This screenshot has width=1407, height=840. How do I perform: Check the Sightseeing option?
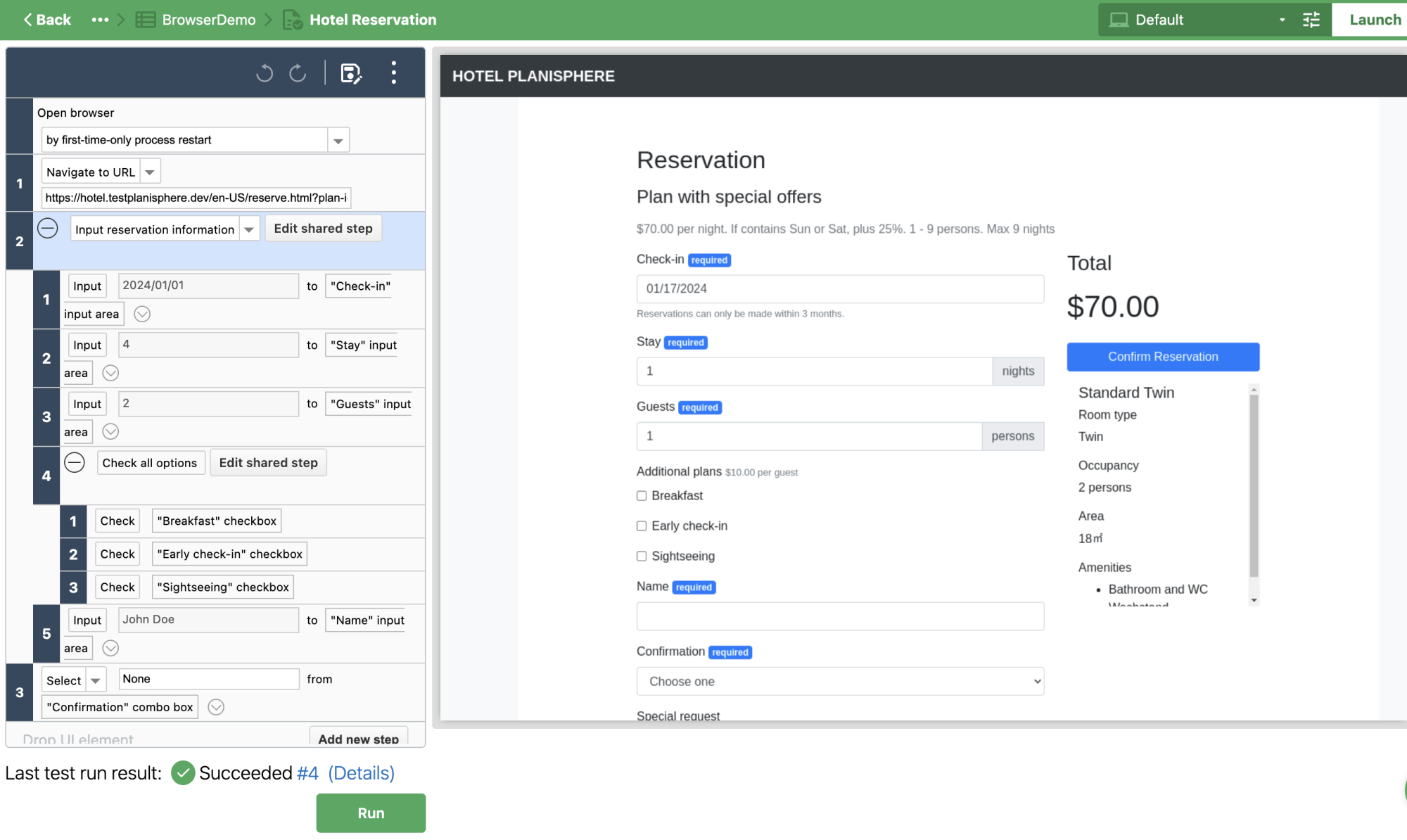[x=642, y=556]
